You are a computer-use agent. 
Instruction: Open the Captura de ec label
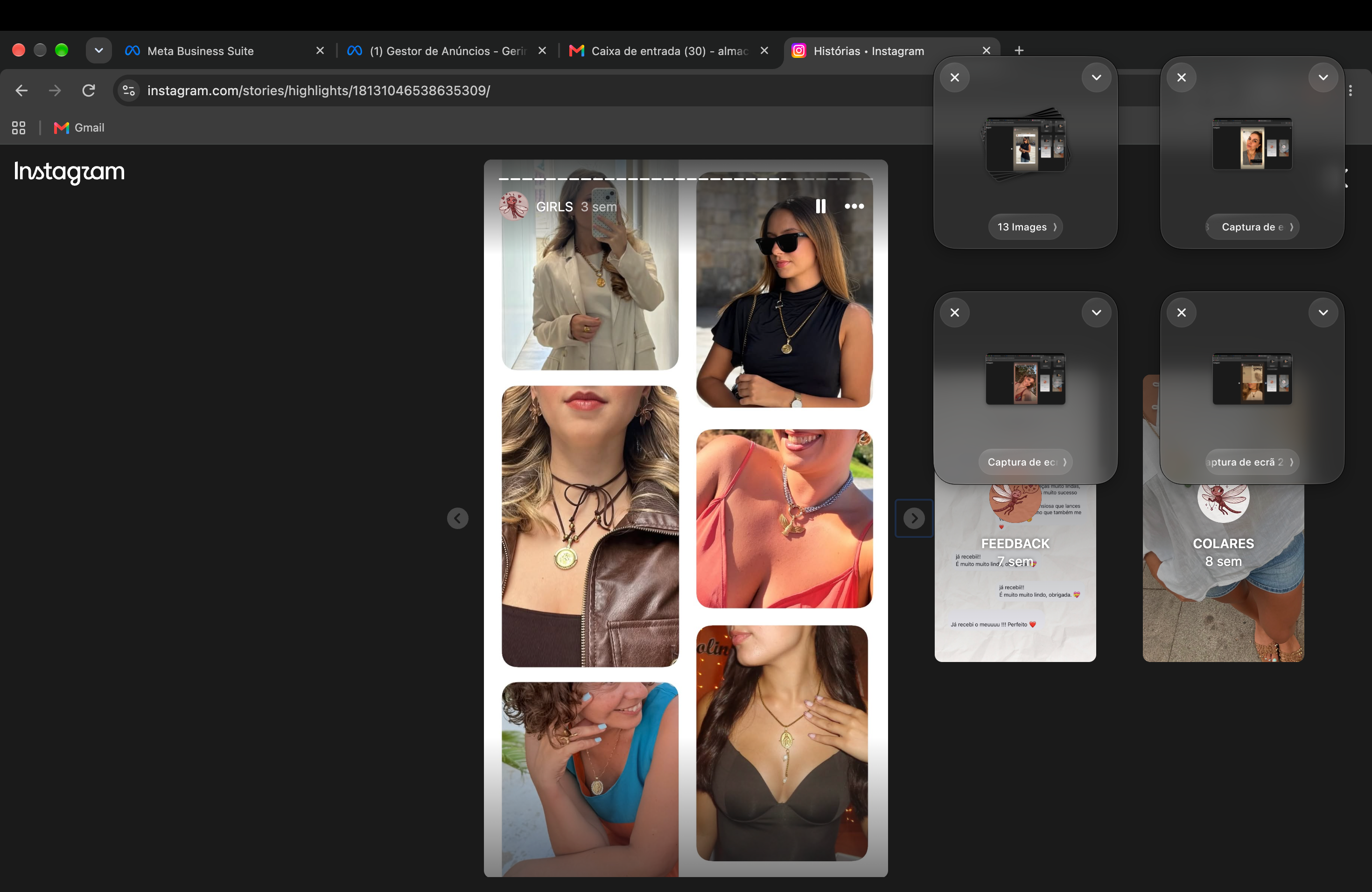click(x=1026, y=462)
